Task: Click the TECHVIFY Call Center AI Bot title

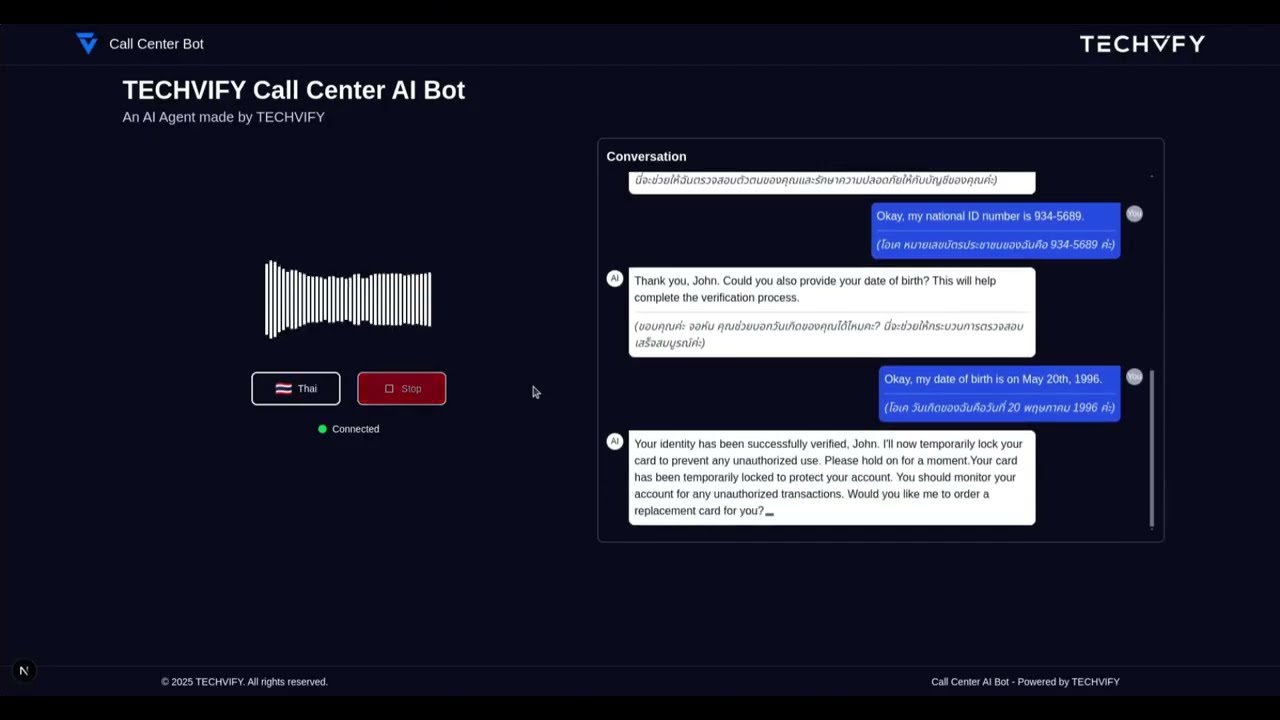Action: pyautogui.click(x=293, y=90)
